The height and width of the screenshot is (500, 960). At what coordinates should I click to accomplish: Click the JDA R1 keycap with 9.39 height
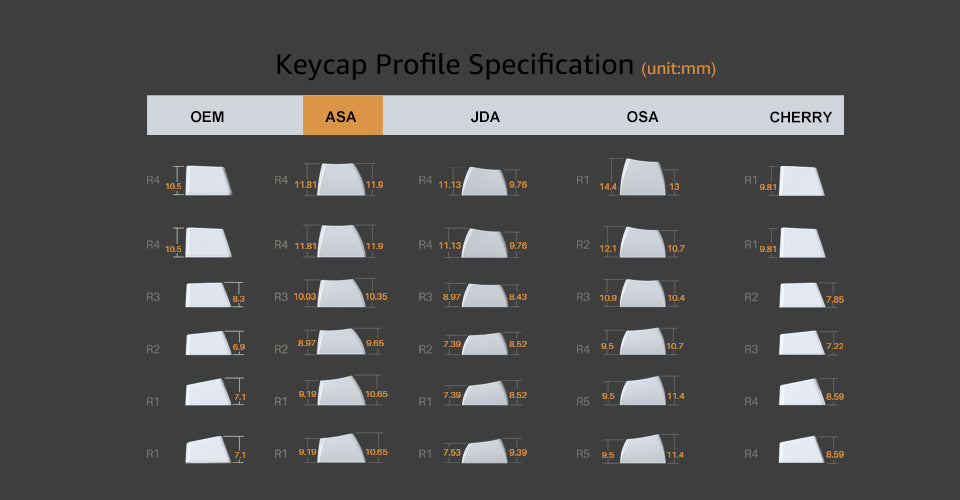(x=485, y=450)
